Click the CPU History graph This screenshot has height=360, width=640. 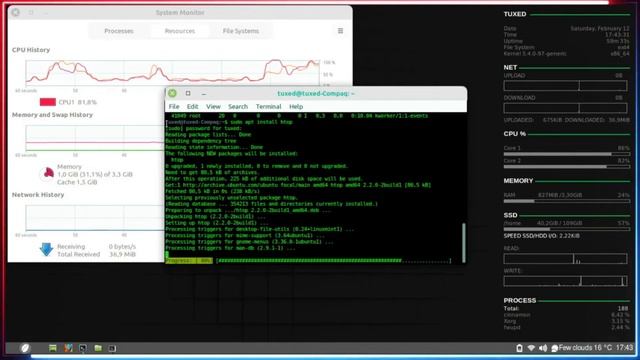pos(173,73)
